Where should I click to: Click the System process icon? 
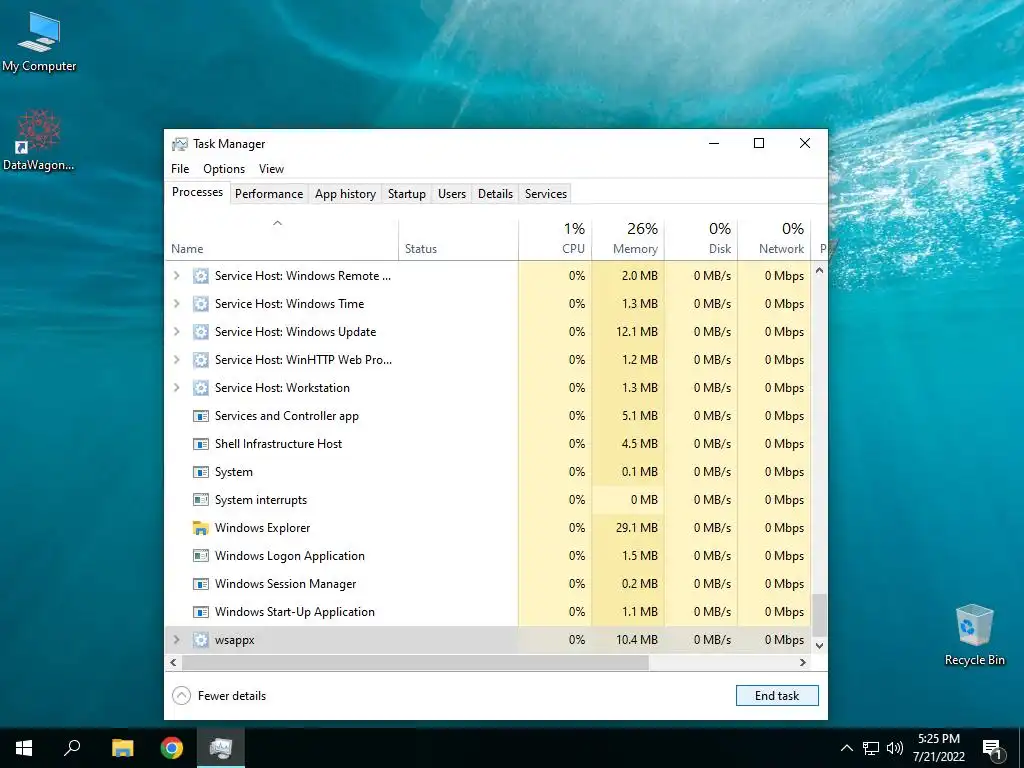pos(200,472)
